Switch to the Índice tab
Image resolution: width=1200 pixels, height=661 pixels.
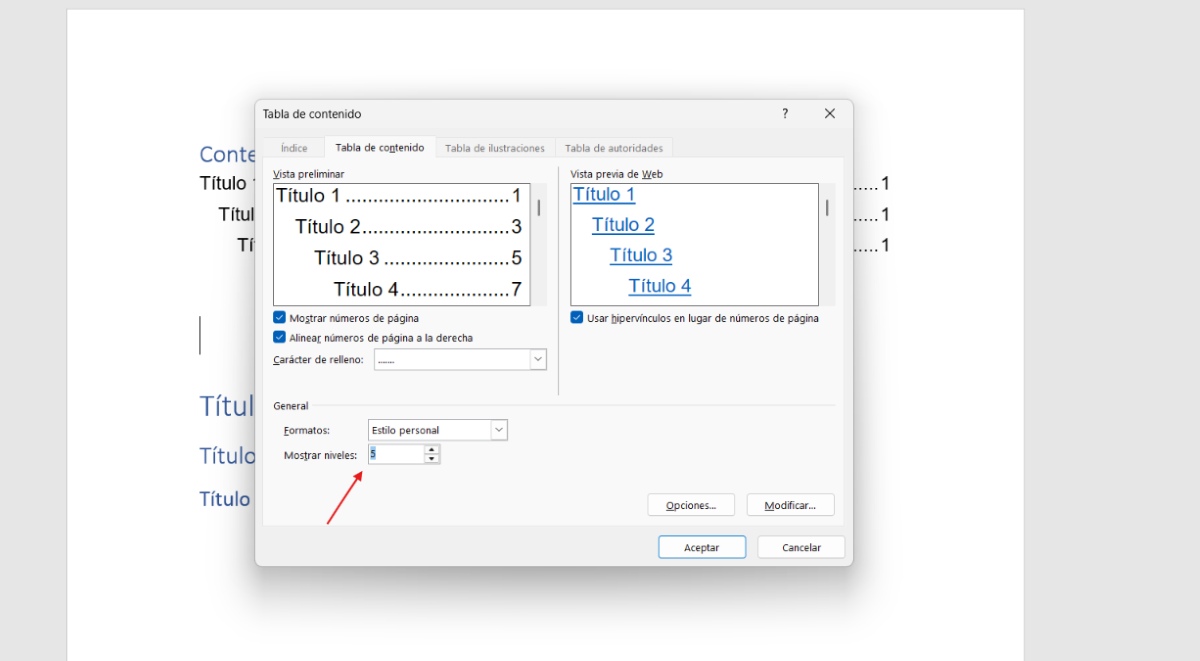(294, 148)
